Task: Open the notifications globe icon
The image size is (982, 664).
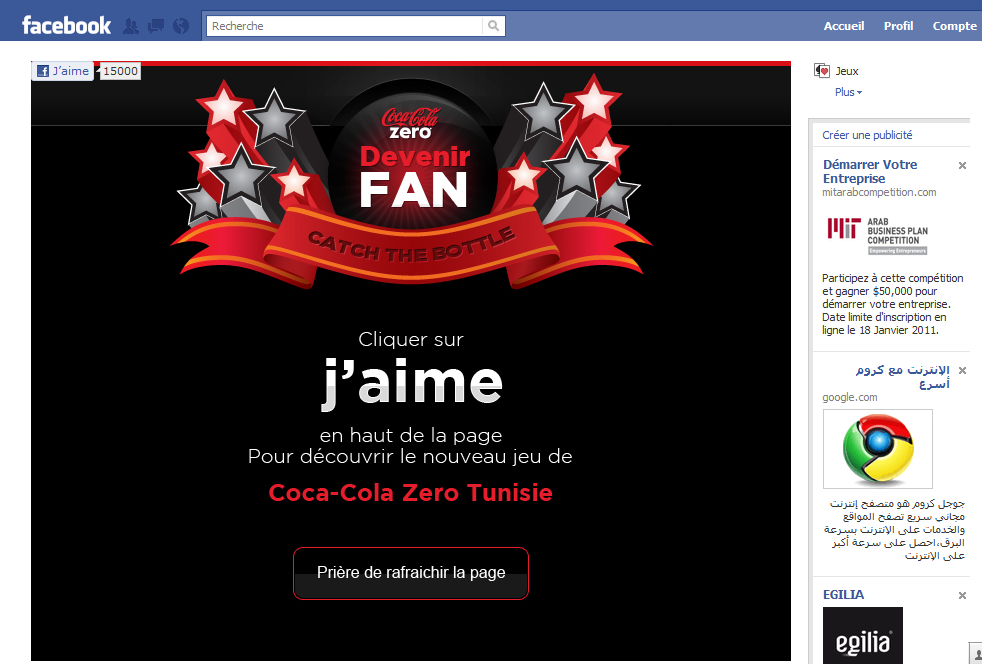Action: (x=180, y=26)
